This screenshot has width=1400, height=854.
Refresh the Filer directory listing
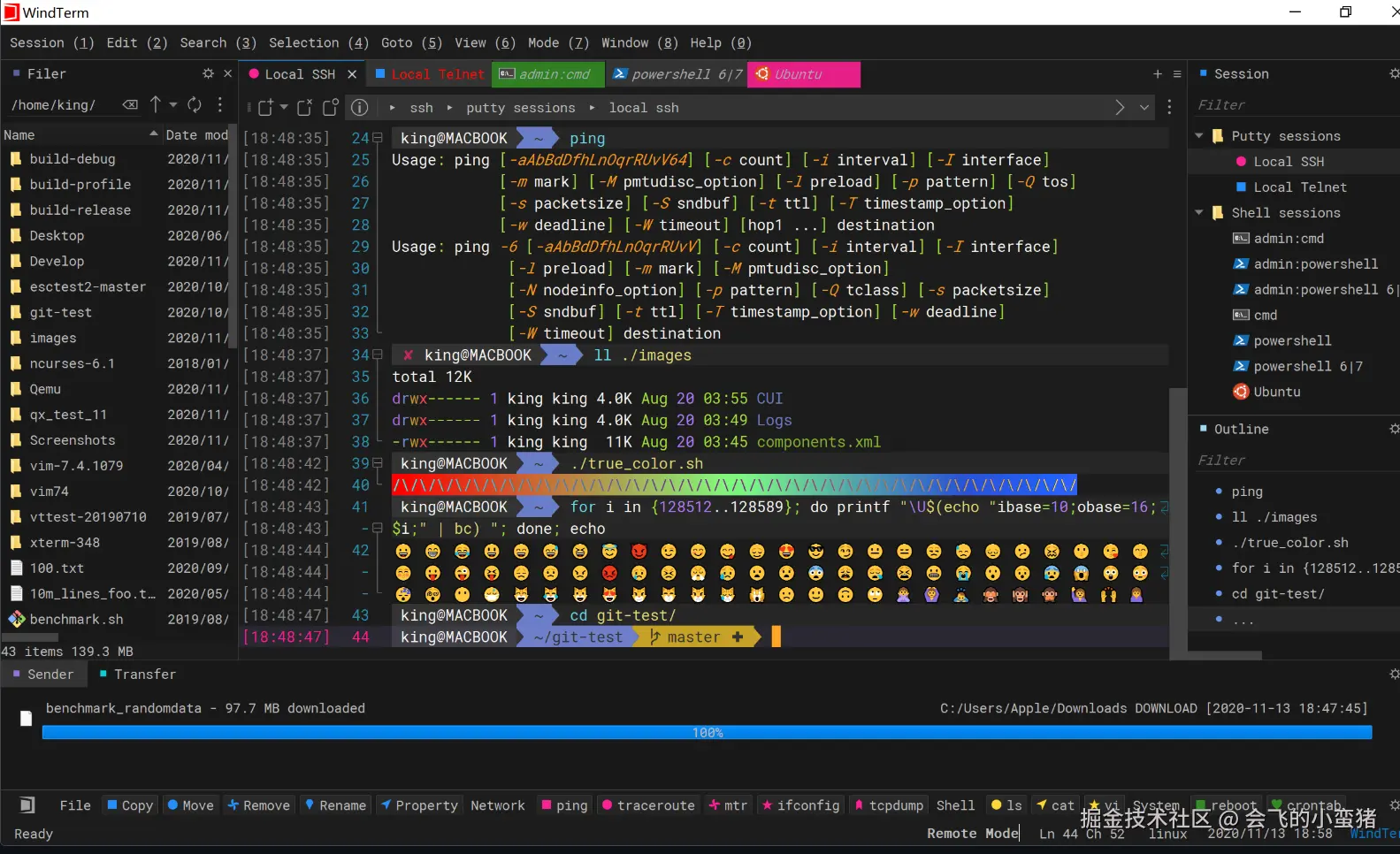pos(195,104)
